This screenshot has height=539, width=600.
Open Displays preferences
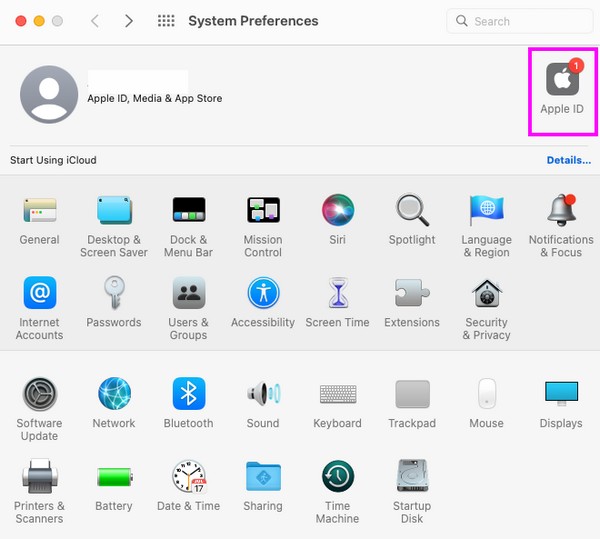561,394
